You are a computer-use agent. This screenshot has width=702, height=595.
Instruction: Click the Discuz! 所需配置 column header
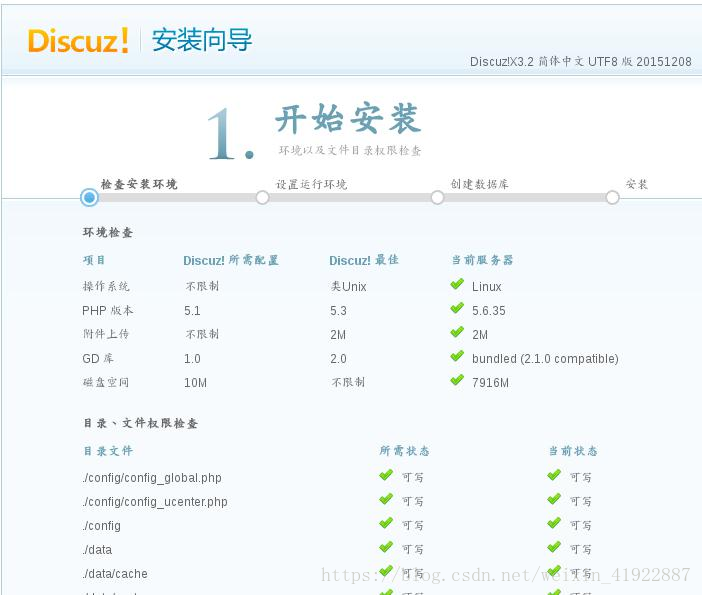coord(231,260)
